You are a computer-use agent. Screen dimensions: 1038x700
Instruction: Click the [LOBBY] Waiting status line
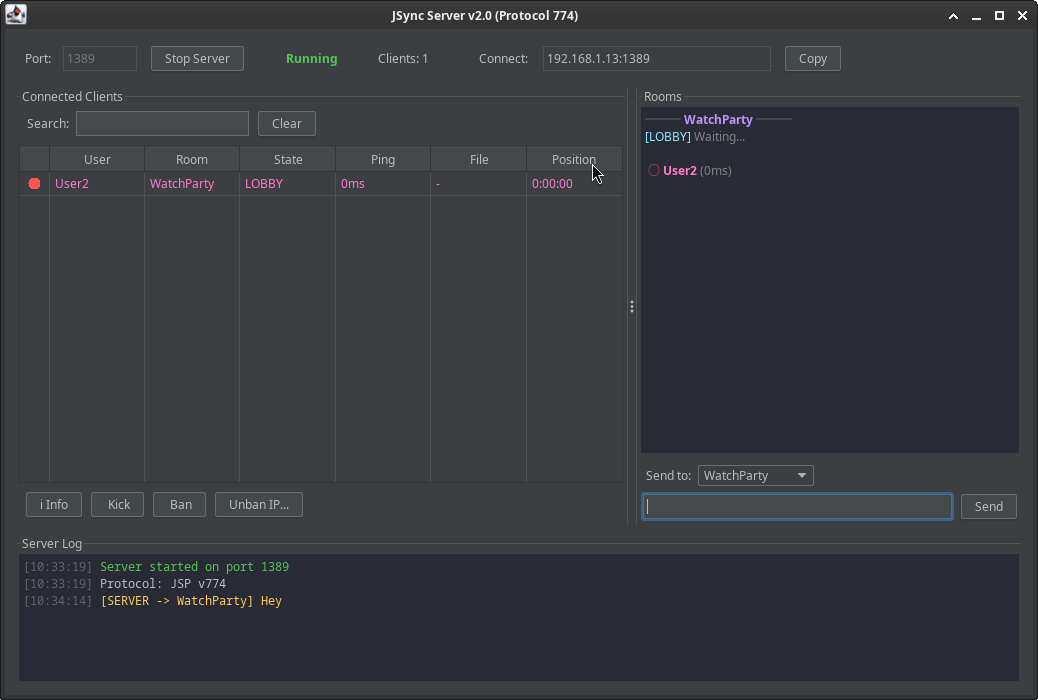(x=695, y=136)
